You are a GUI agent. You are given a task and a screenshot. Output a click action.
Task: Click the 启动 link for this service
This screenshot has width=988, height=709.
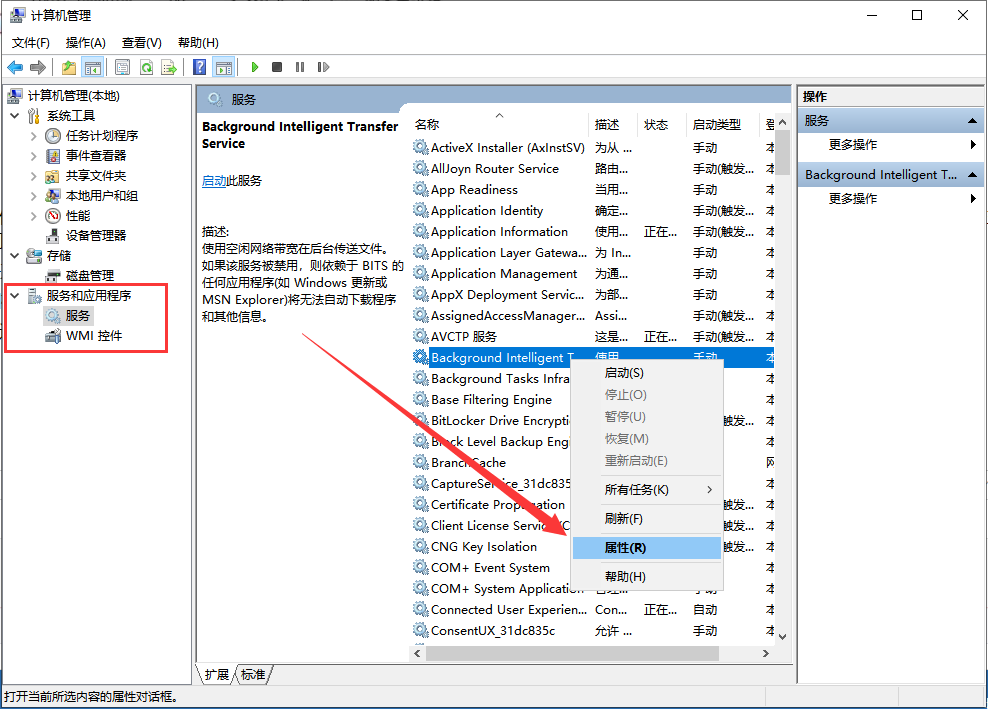[x=214, y=181]
